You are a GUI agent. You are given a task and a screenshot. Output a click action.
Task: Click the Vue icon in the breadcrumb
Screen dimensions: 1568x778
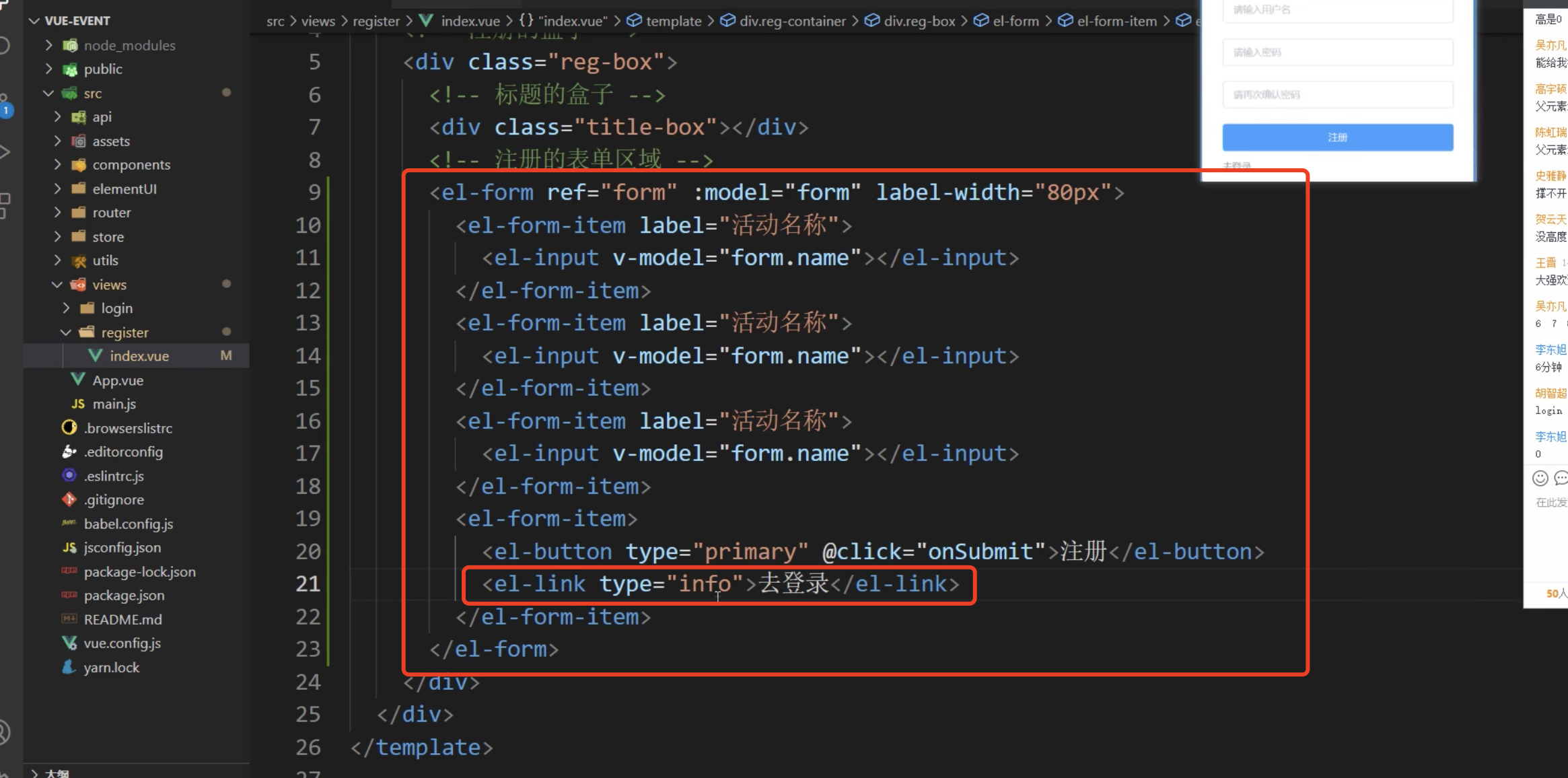pos(425,21)
